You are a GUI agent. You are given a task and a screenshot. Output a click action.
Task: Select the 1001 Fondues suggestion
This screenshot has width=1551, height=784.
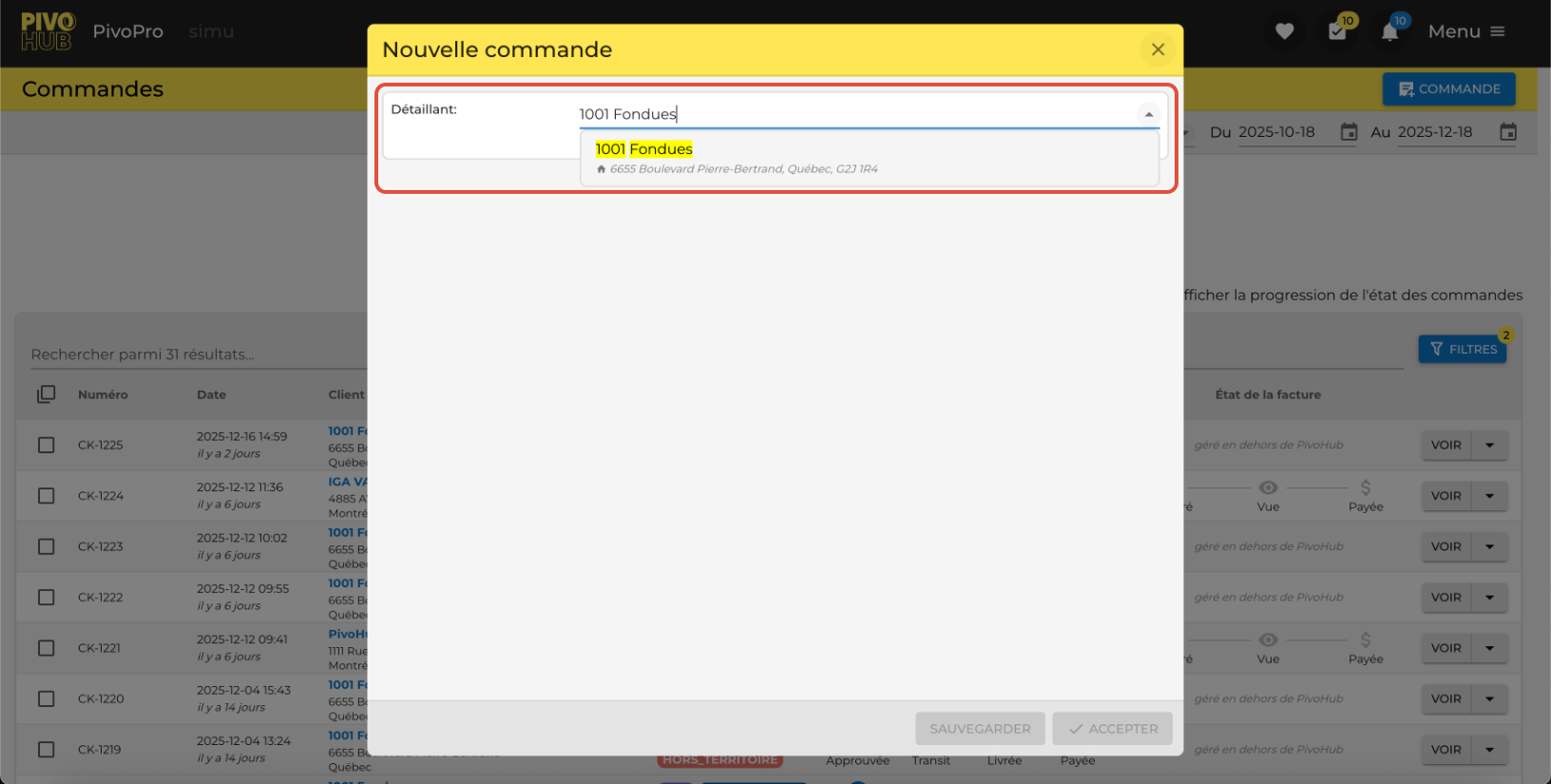[x=869, y=158]
